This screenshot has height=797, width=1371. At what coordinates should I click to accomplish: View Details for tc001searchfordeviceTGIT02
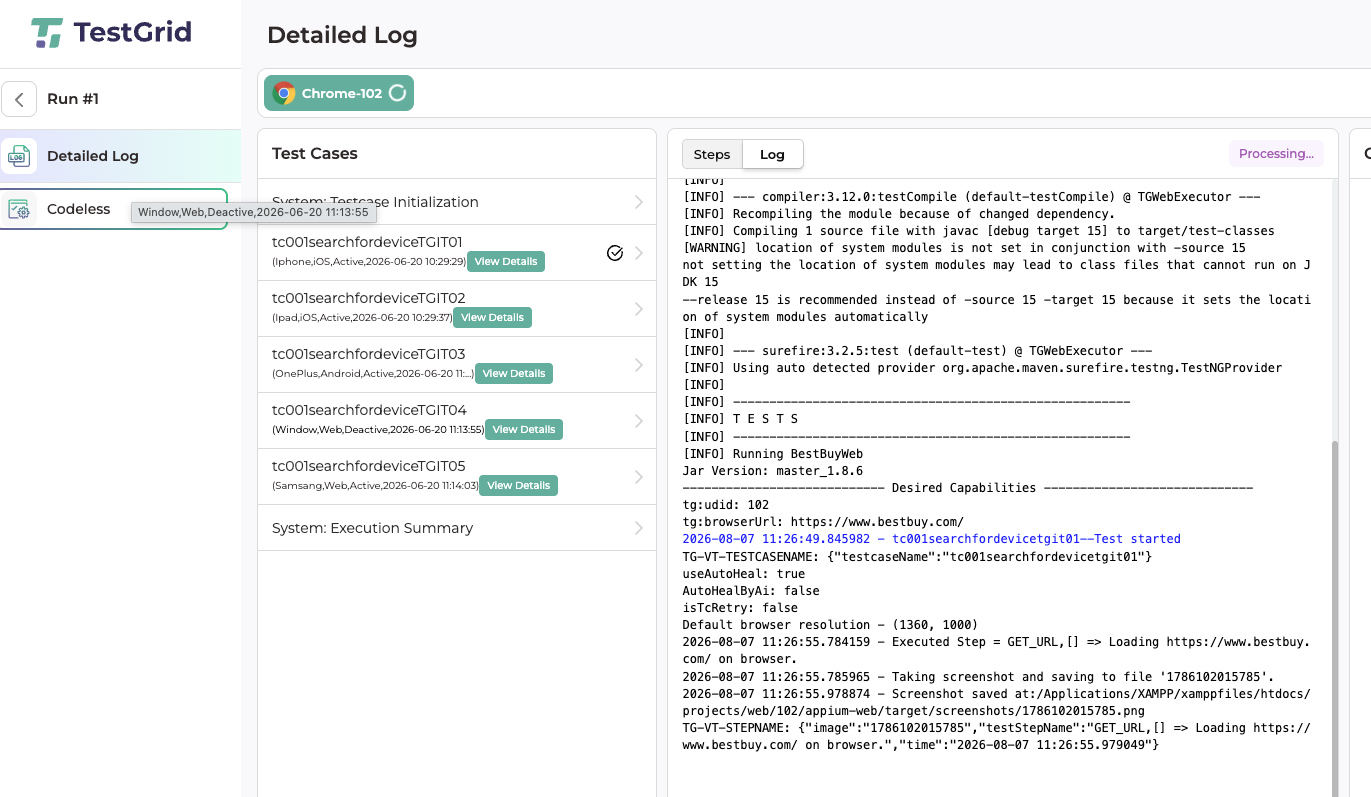492,317
